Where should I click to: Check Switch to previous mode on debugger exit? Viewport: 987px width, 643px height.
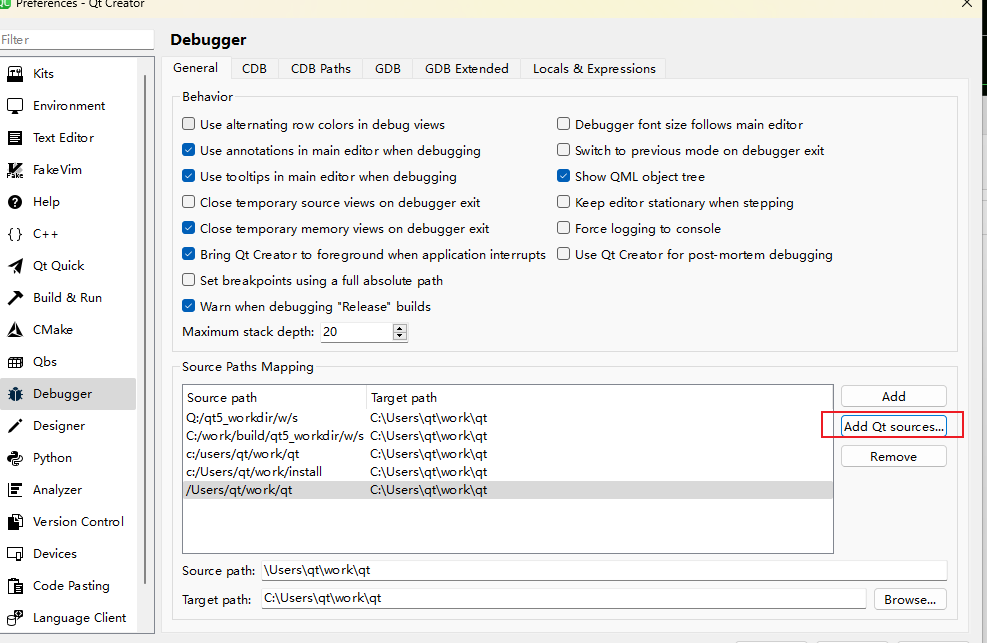(x=563, y=150)
